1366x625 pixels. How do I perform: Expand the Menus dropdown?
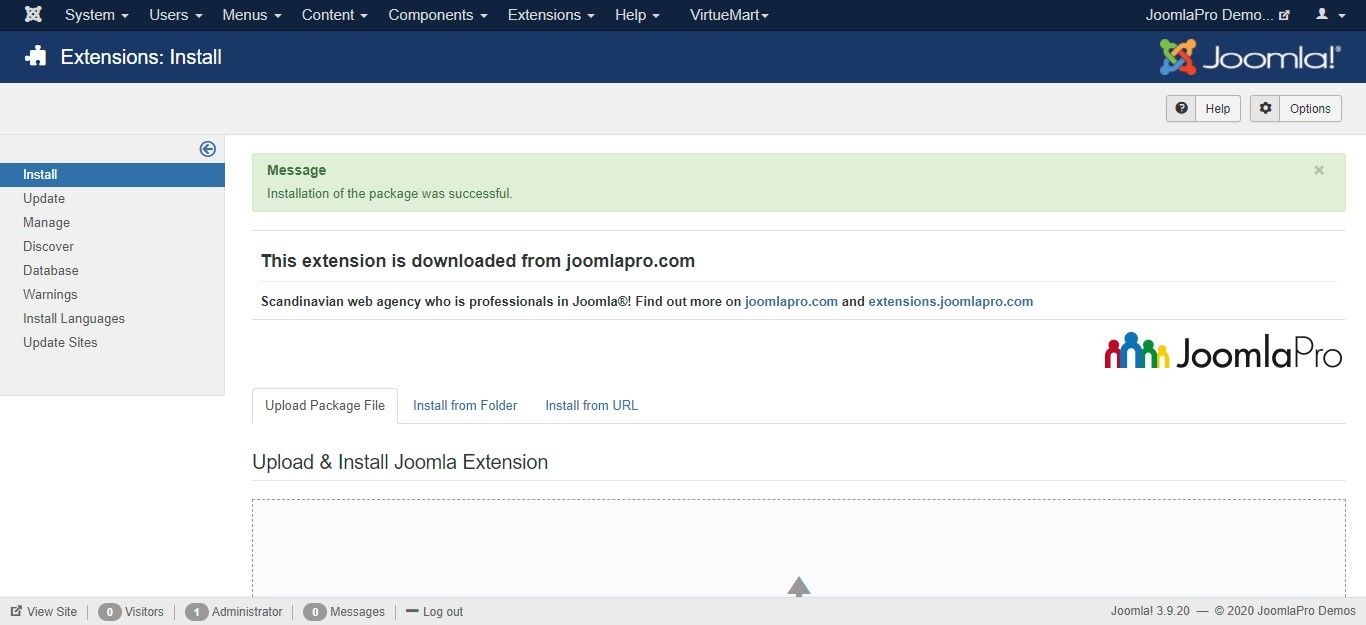252,15
